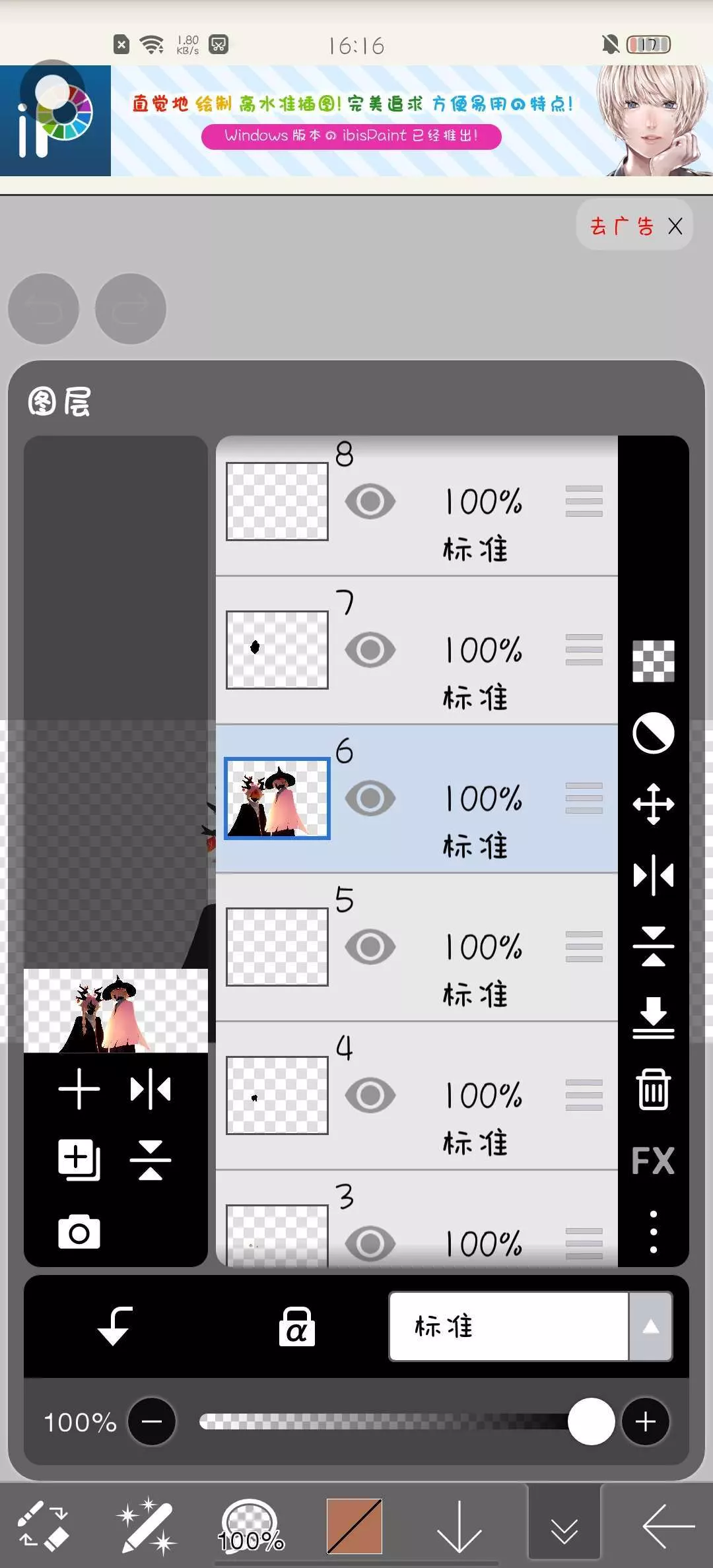Tap the FX filter effects icon

pyautogui.click(x=653, y=1161)
